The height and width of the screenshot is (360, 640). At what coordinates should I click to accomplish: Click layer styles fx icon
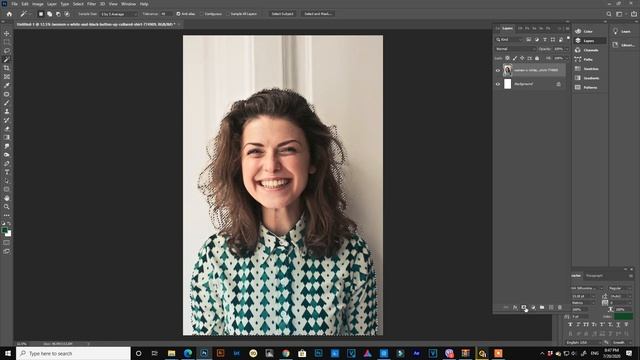click(x=515, y=307)
